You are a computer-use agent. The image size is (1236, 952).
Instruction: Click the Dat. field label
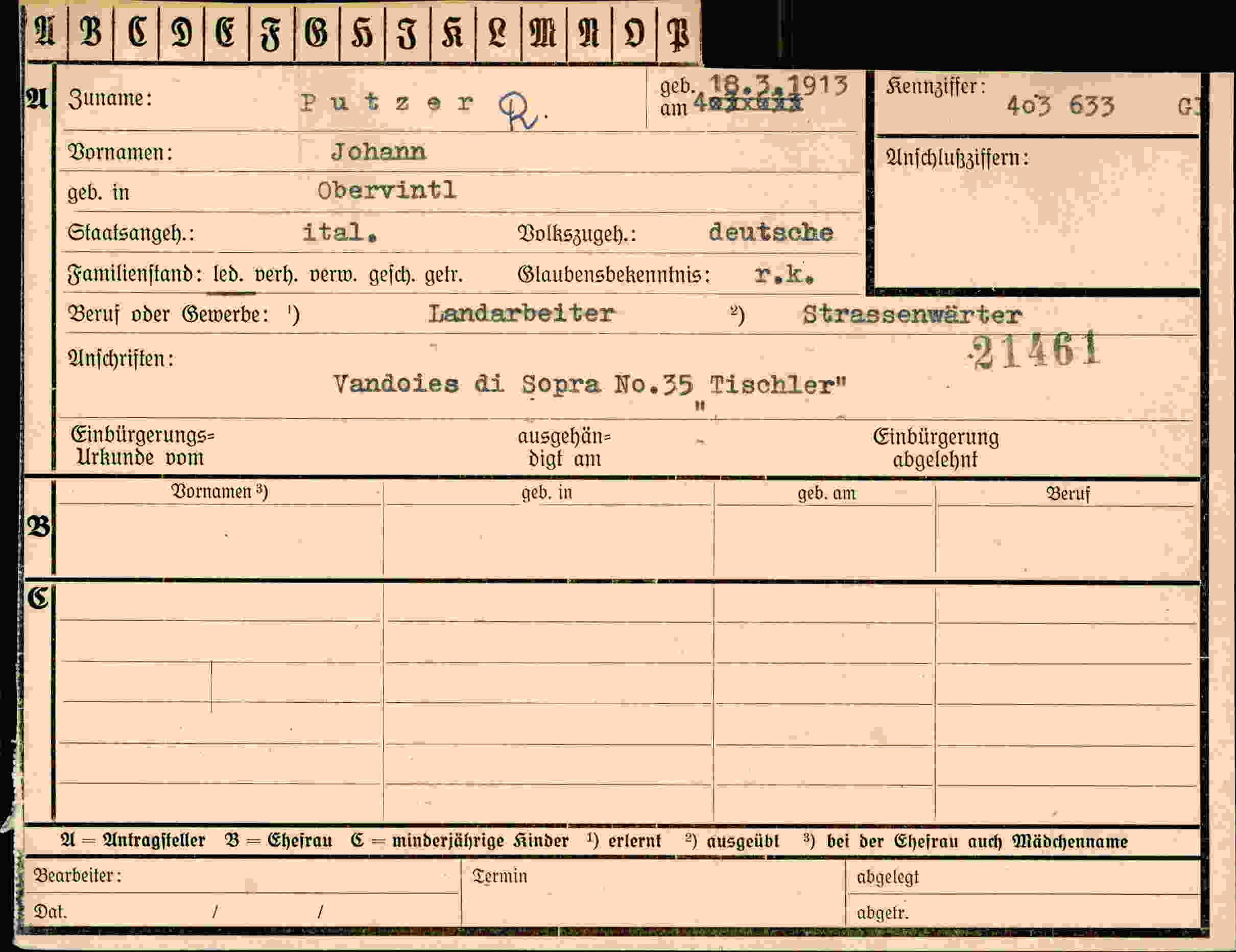(x=51, y=912)
